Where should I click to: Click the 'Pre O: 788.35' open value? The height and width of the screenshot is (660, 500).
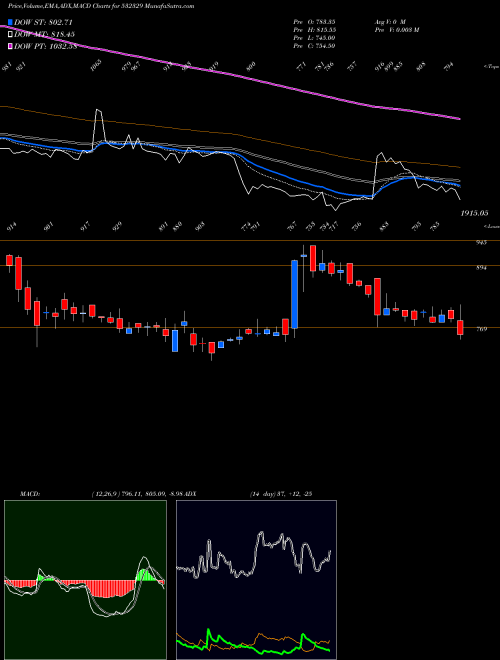[314, 21]
